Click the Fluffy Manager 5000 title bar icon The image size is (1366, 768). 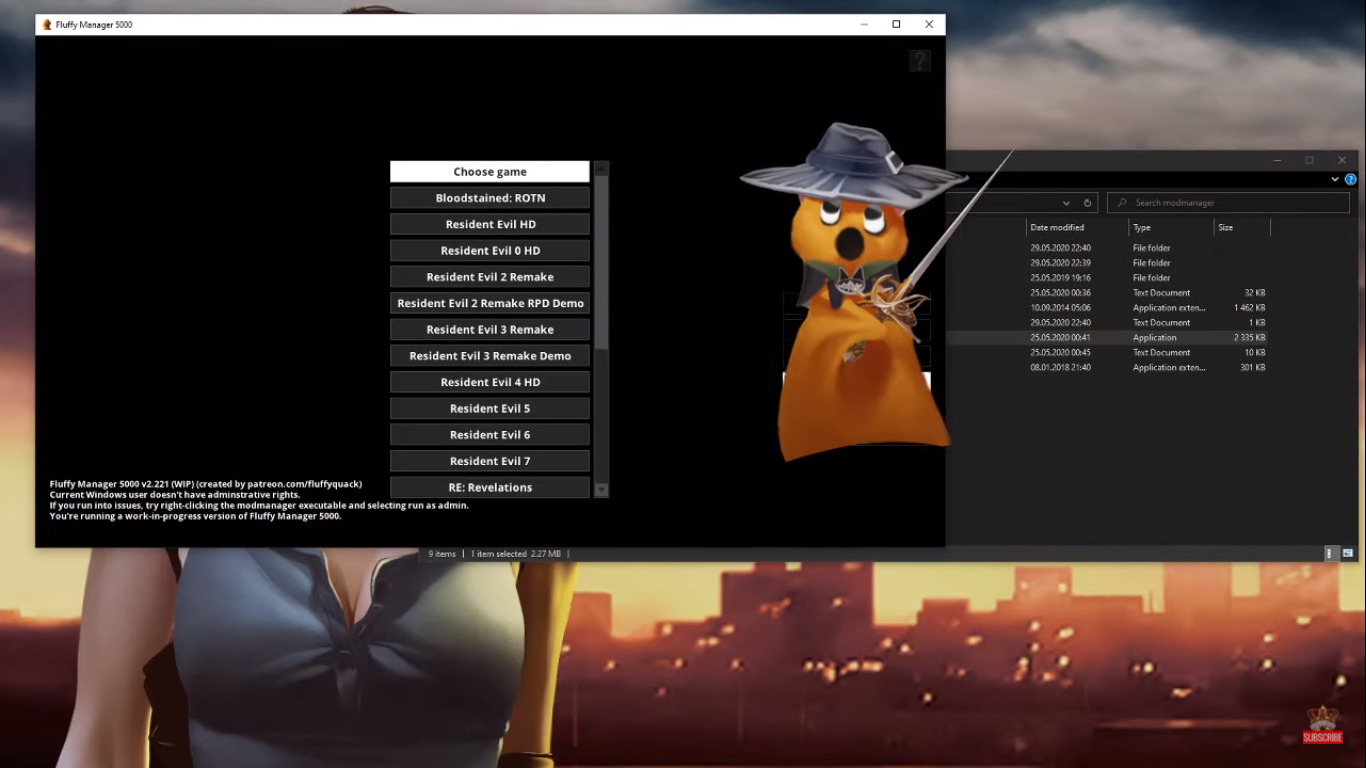coord(47,24)
